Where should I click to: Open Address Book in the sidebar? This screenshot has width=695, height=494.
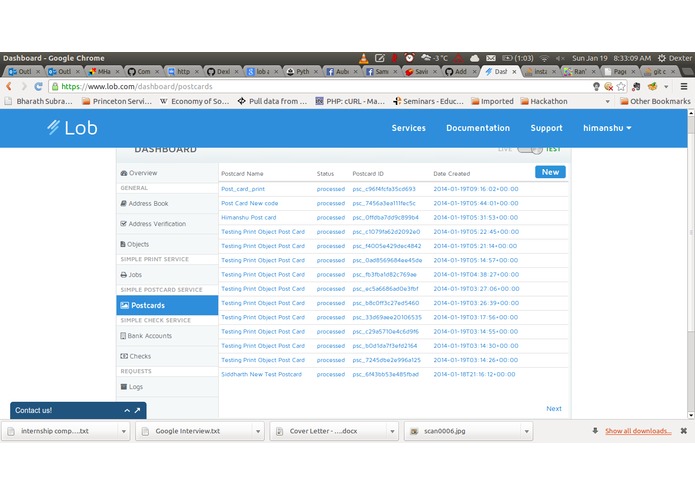pyautogui.click(x=167, y=203)
